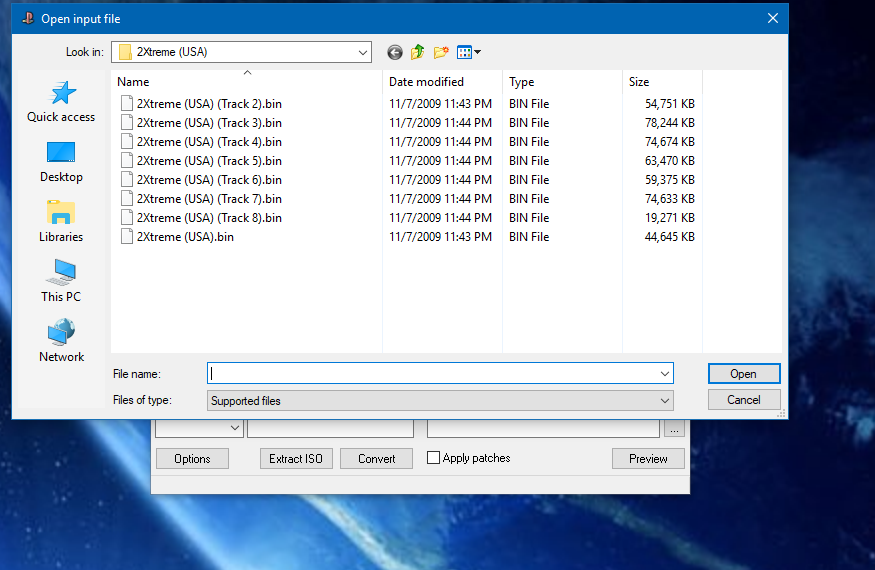Open the Libraries location
875x570 pixels.
[x=61, y=222]
